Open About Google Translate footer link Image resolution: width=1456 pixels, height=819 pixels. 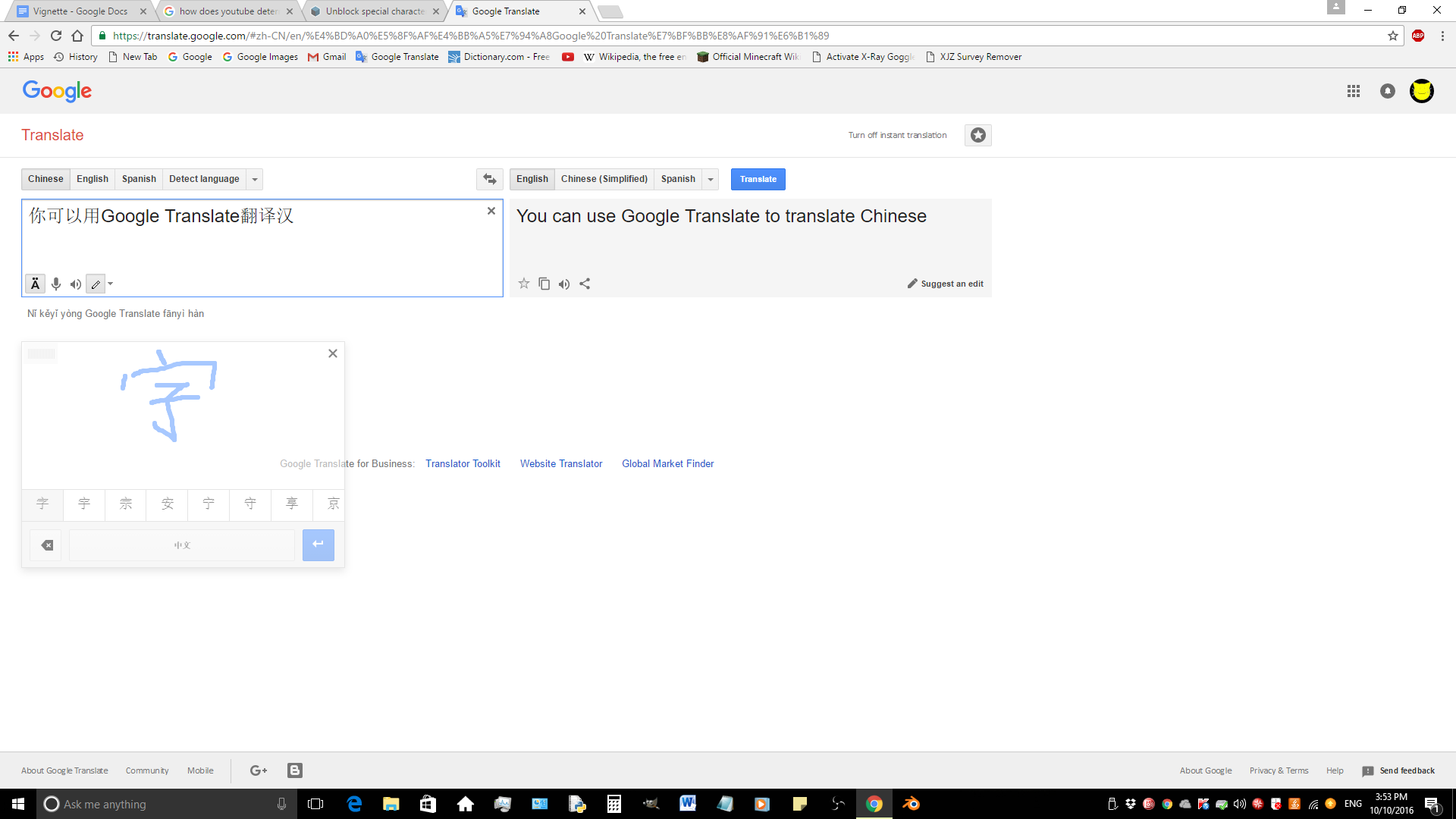coord(64,770)
